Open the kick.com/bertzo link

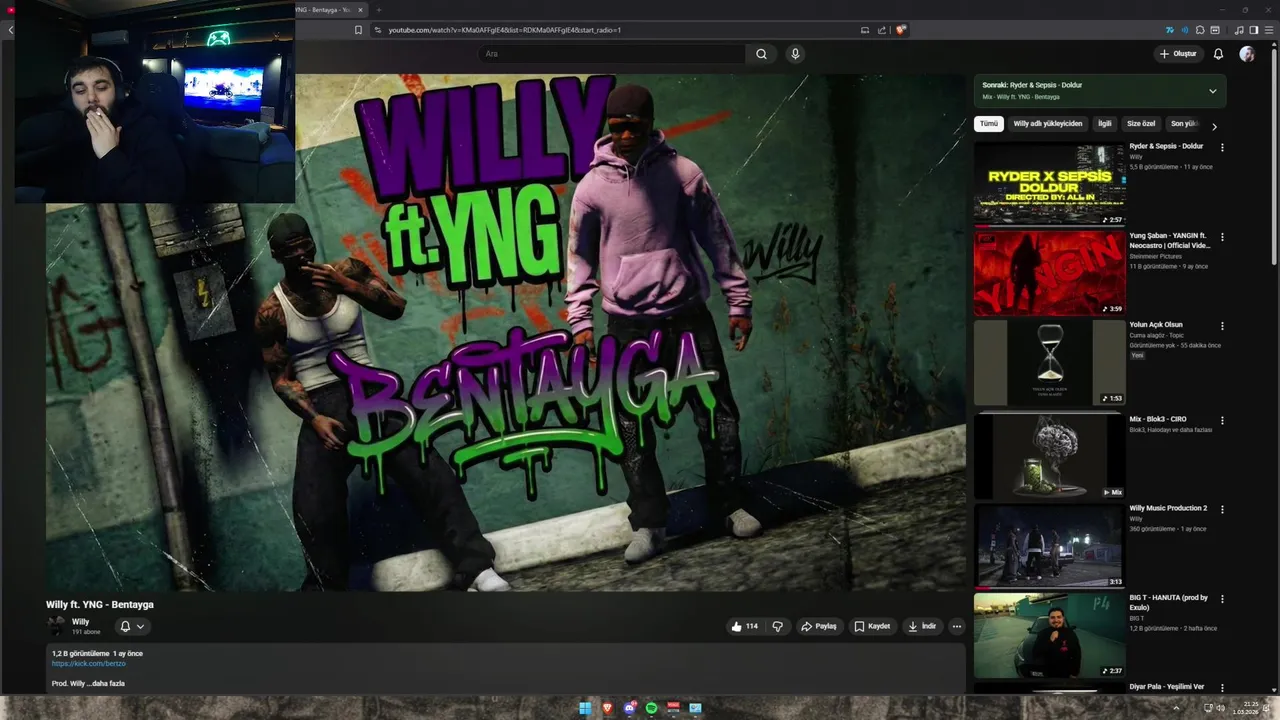[89, 664]
